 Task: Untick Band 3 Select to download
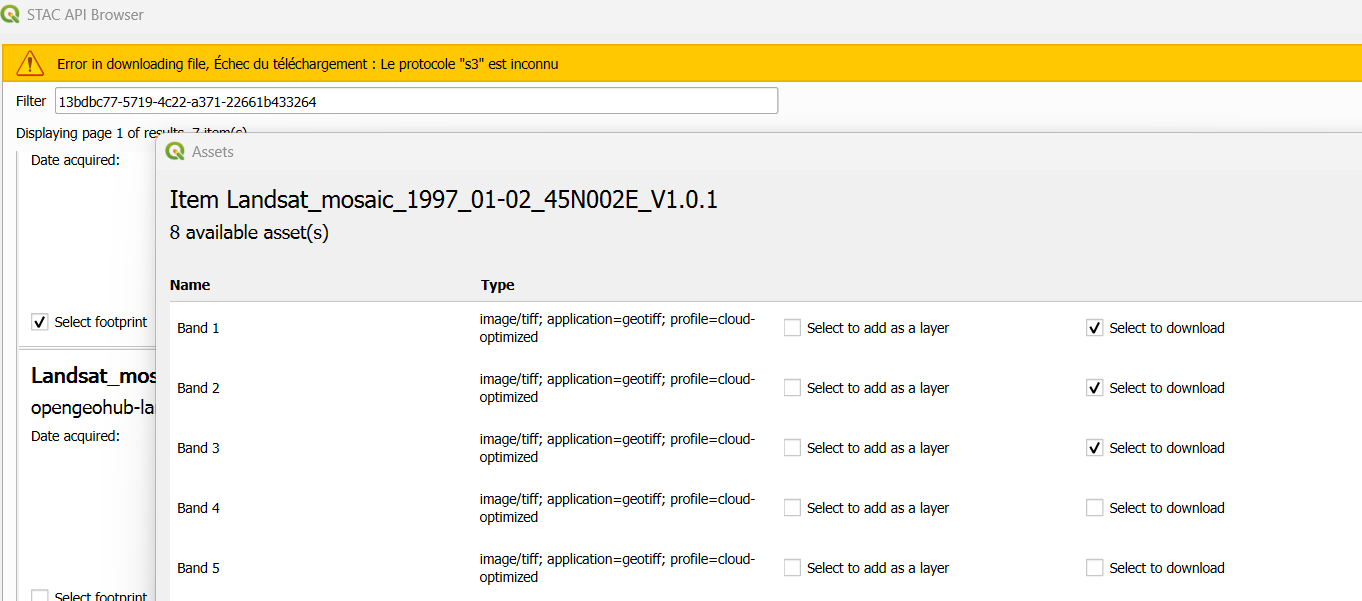click(1095, 448)
